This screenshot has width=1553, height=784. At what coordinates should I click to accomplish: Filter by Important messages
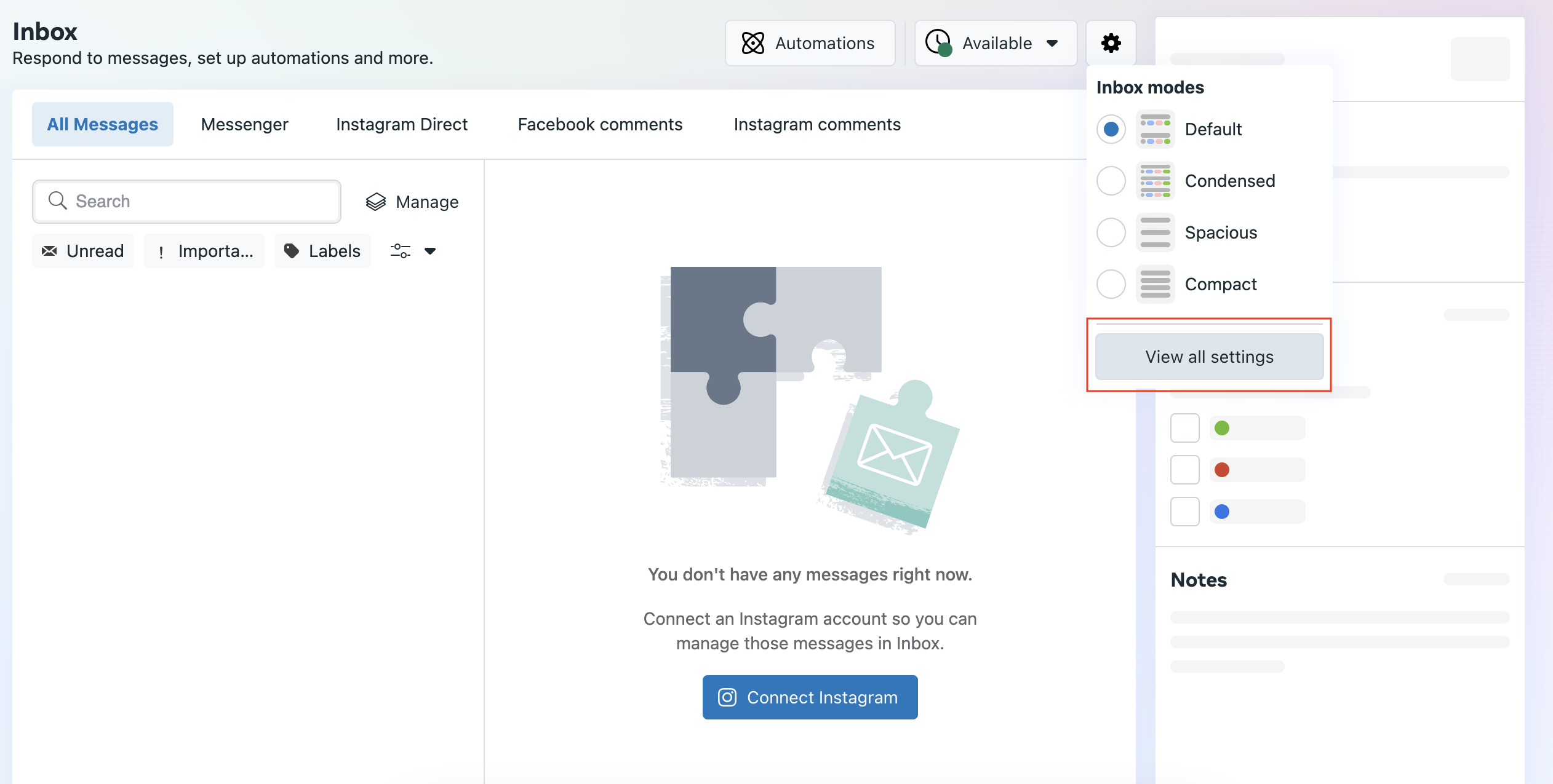204,251
